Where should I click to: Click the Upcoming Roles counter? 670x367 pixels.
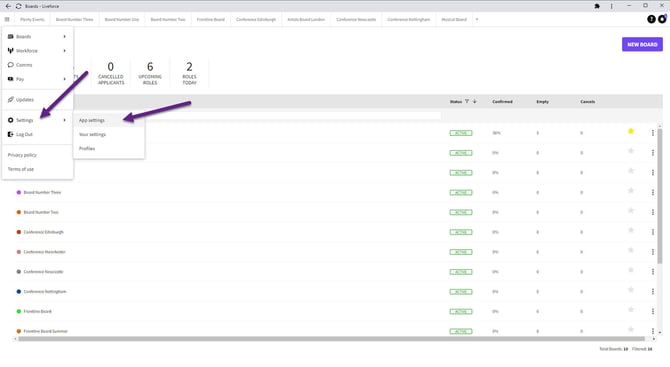pos(150,73)
